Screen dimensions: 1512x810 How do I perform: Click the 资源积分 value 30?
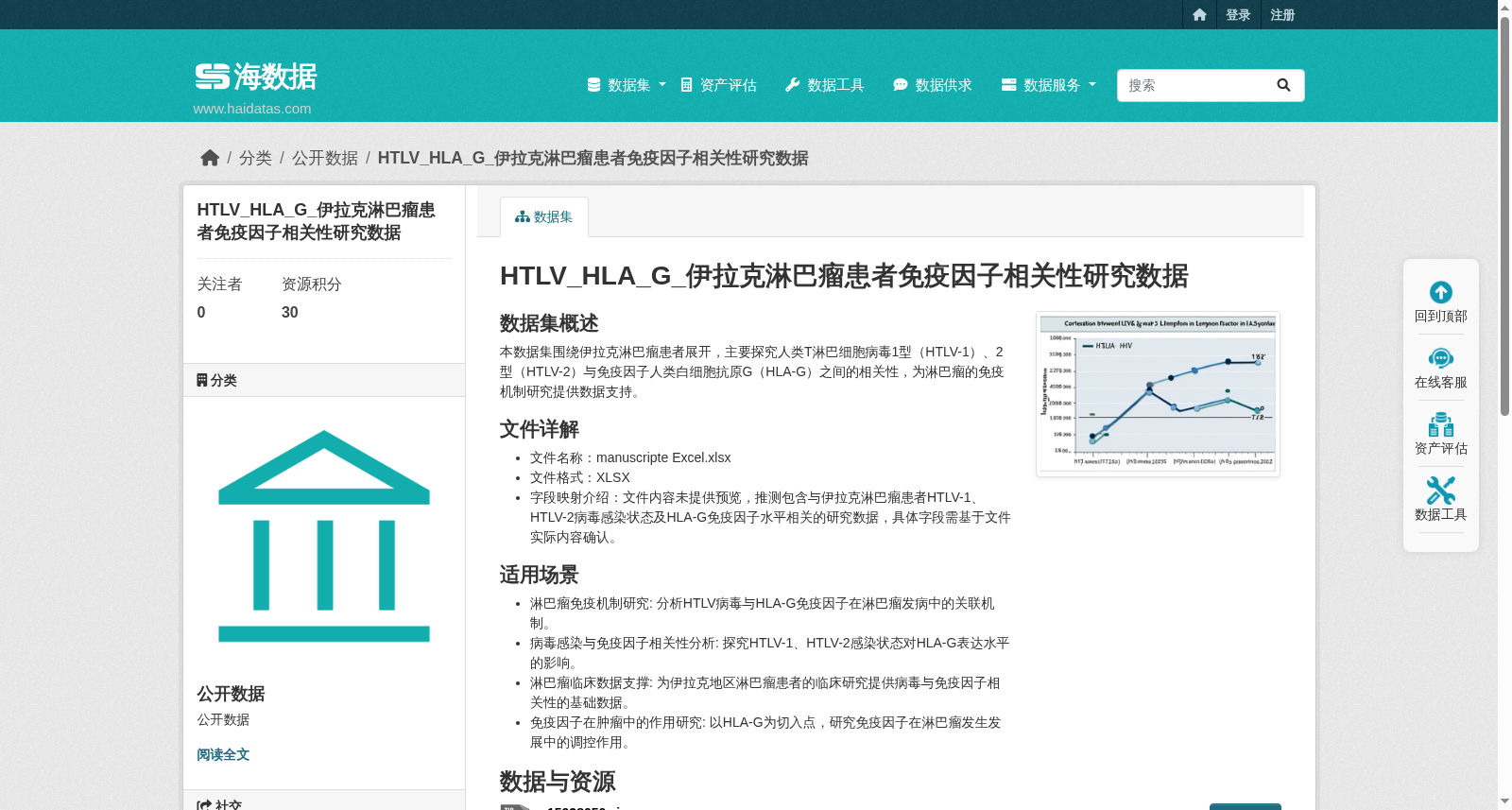(x=290, y=313)
